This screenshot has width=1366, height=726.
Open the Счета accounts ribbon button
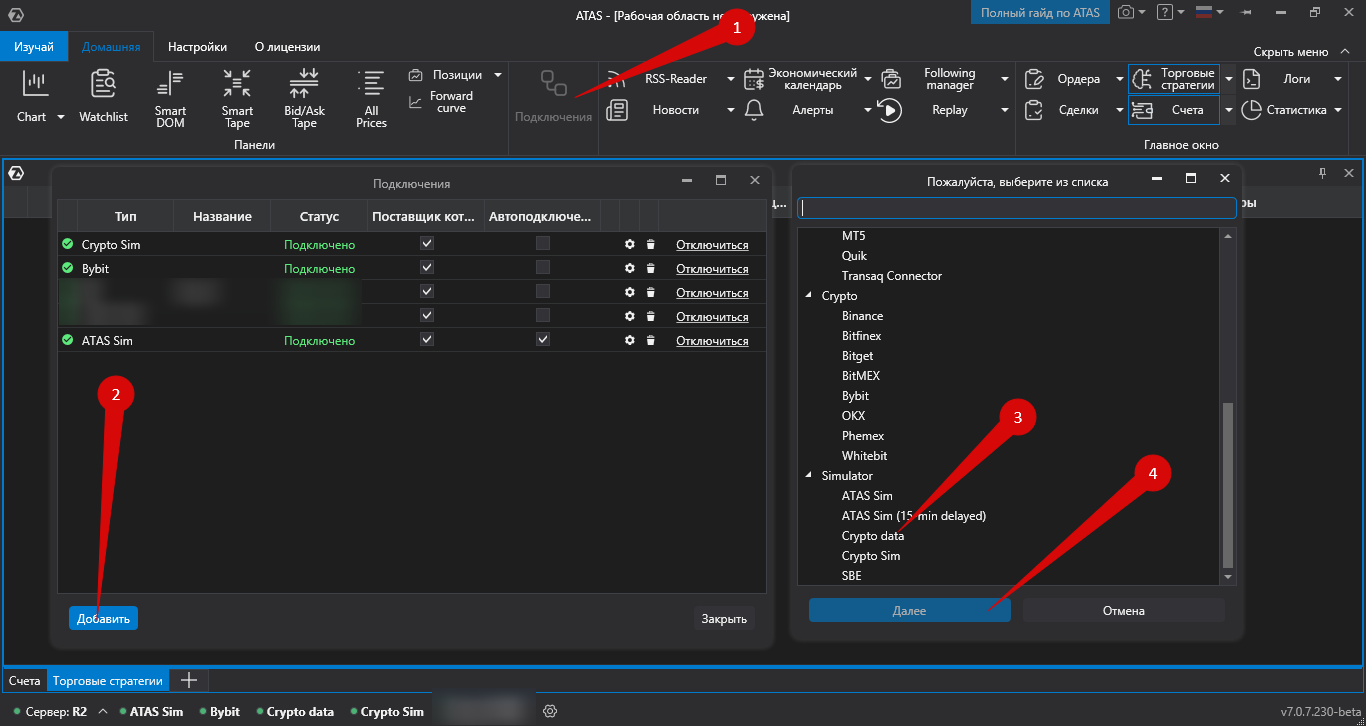tap(1174, 110)
